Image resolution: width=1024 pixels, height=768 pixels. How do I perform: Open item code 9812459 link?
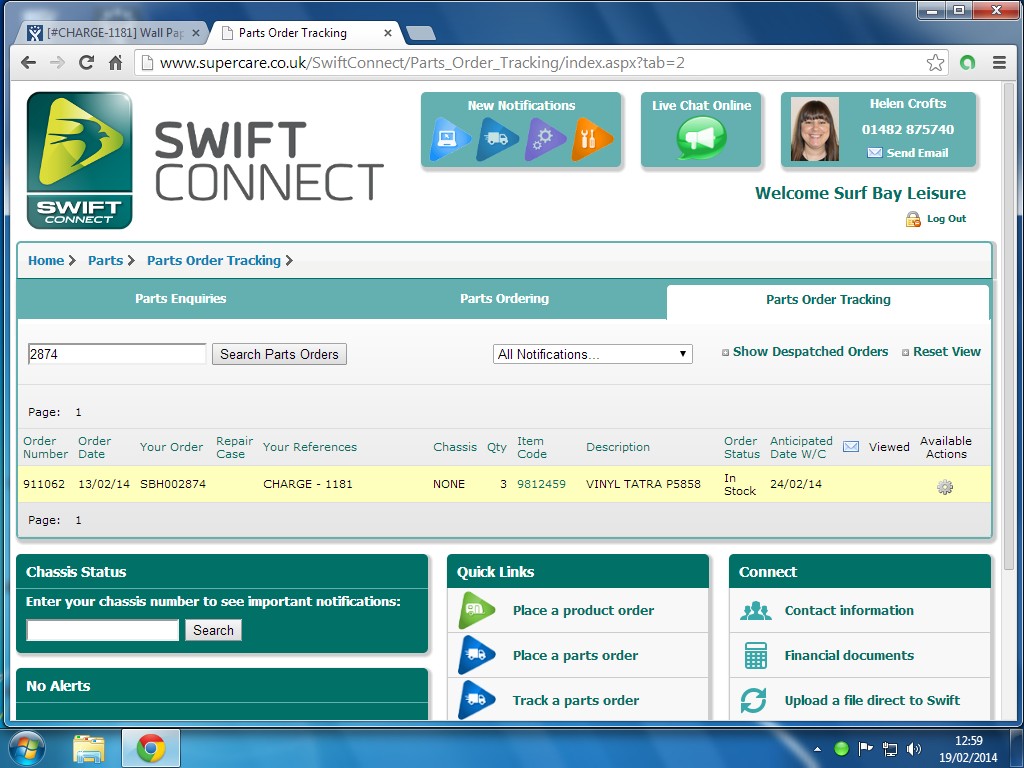(x=541, y=484)
